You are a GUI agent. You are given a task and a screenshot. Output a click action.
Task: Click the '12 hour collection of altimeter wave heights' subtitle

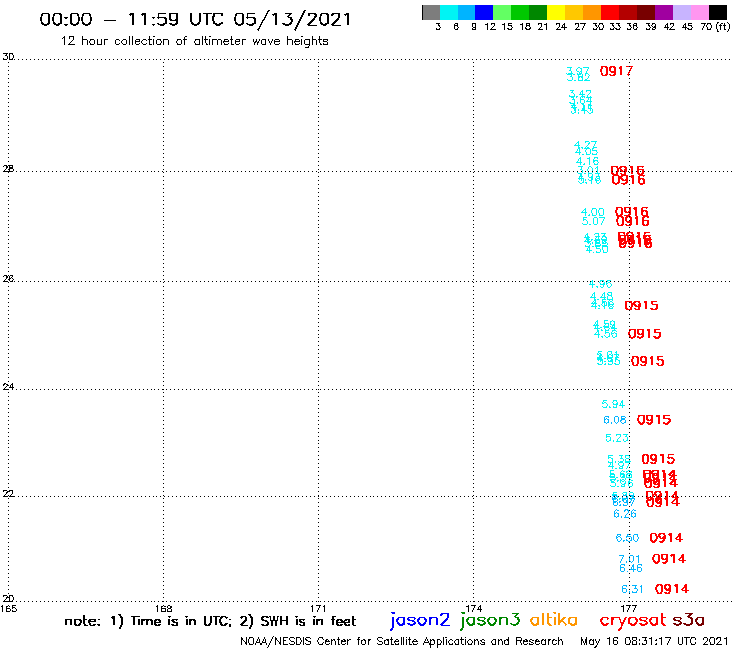194,41
